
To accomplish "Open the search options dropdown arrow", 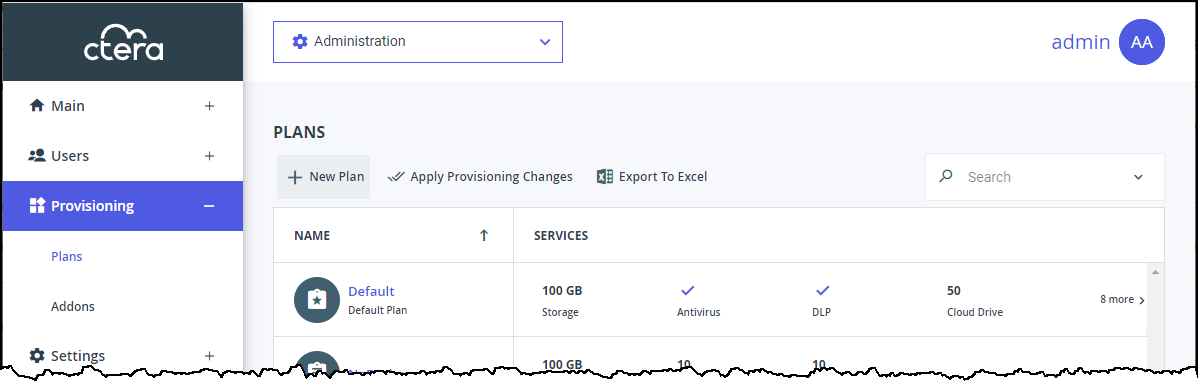I will 1138,177.
